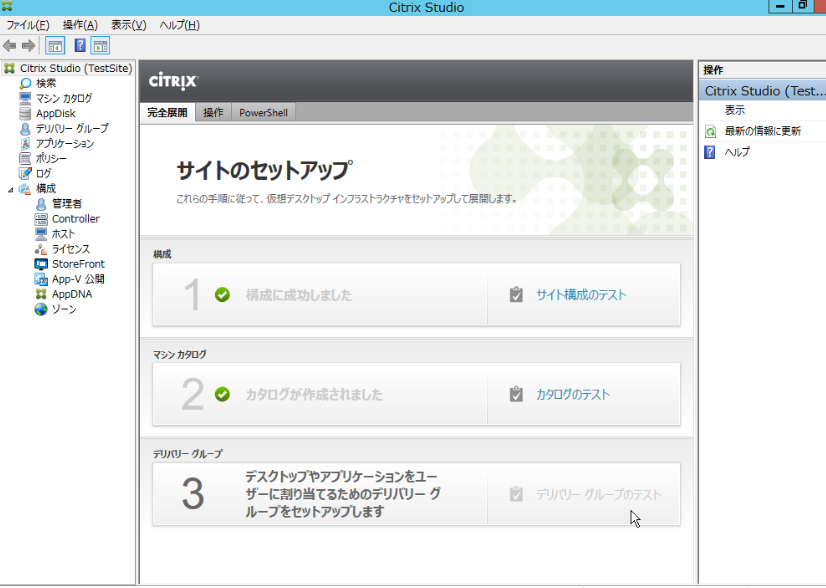The width and height of the screenshot is (826, 588).
Task: Select ポリシー in the tree
Action: 51,159
